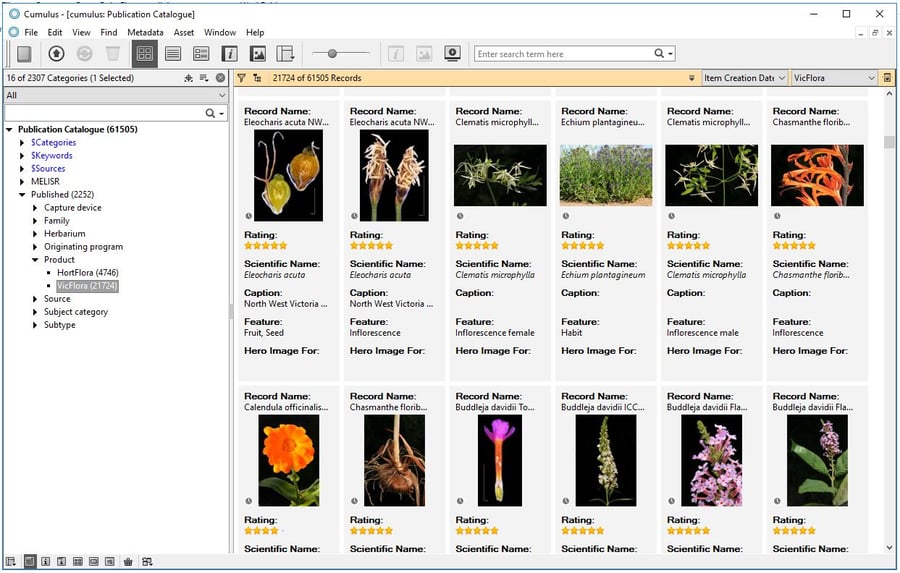The image size is (900, 573).
Task: Expand the $Categories tree node
Action: coord(23,143)
